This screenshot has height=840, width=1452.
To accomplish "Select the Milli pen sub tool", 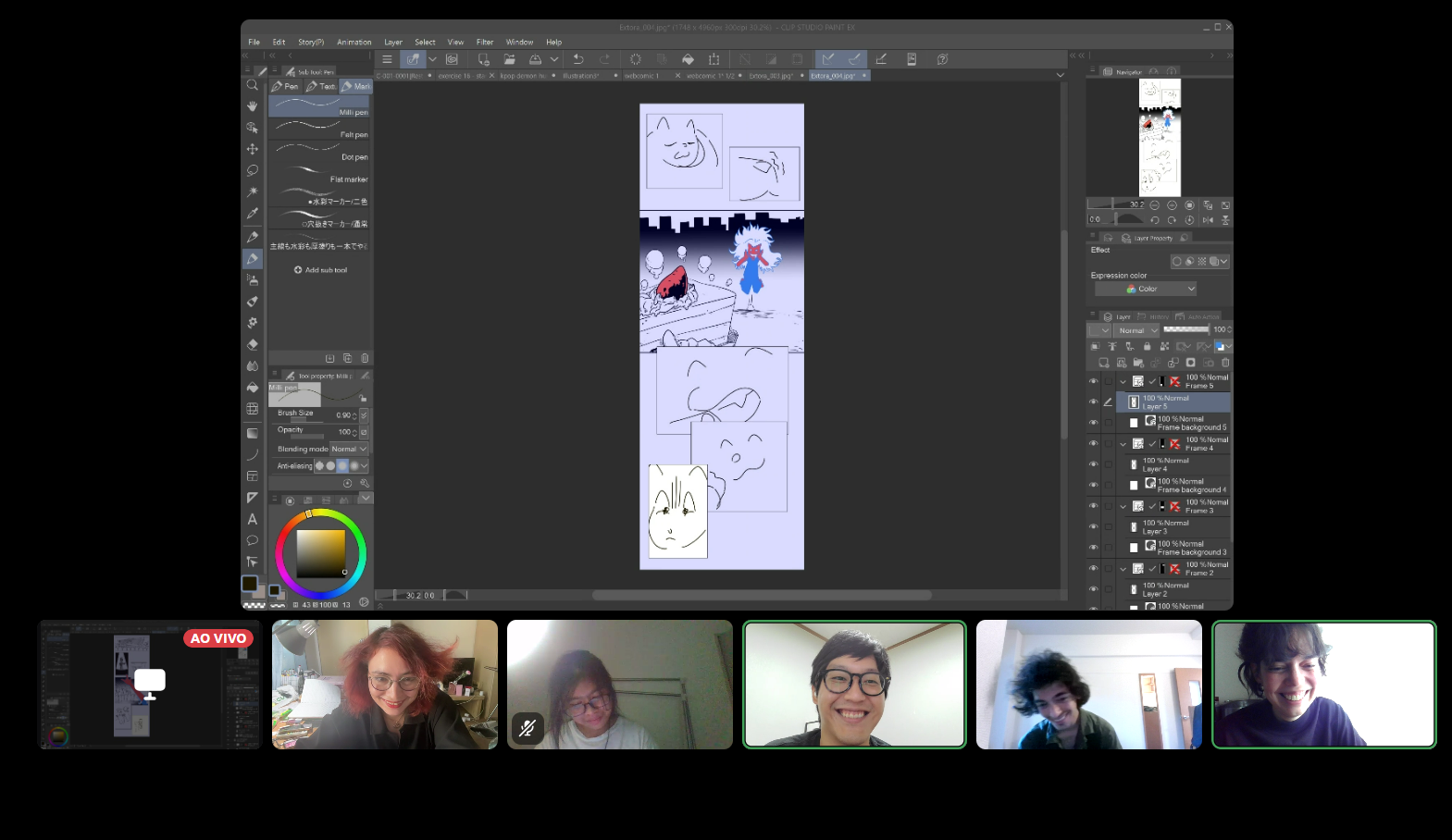I will point(319,106).
